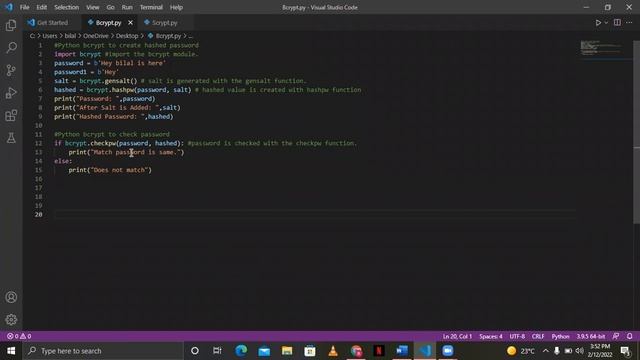
Task: Open the Help menu
Action: tap(176, 7)
